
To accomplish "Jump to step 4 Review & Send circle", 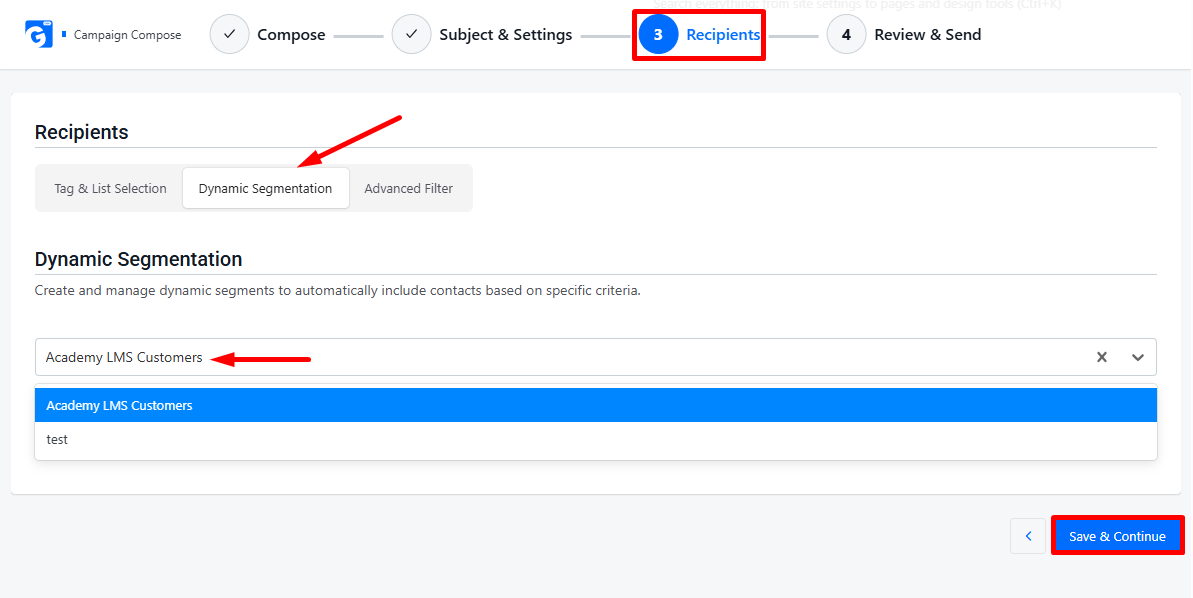I will (846, 34).
